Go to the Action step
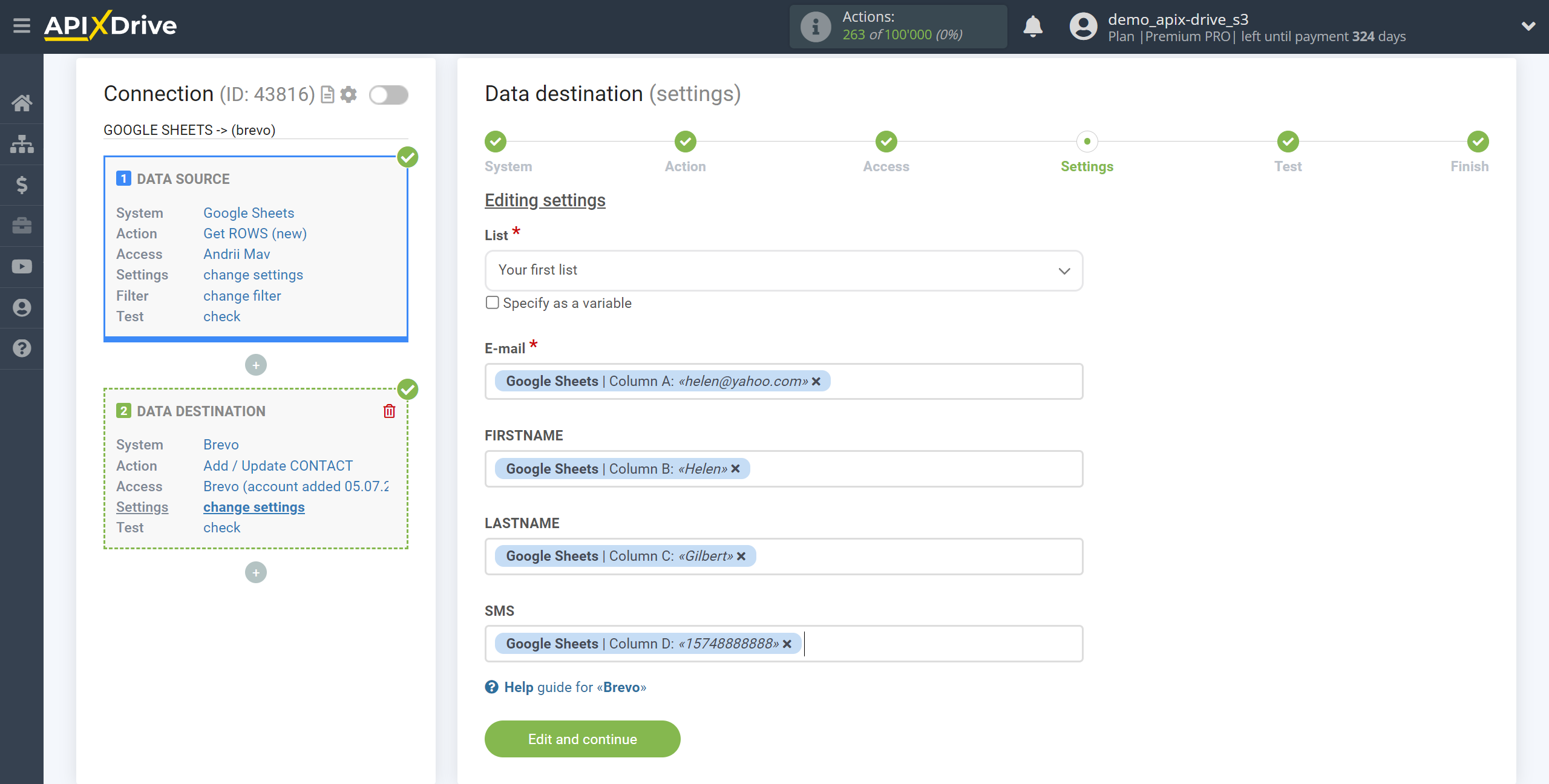 click(x=686, y=142)
